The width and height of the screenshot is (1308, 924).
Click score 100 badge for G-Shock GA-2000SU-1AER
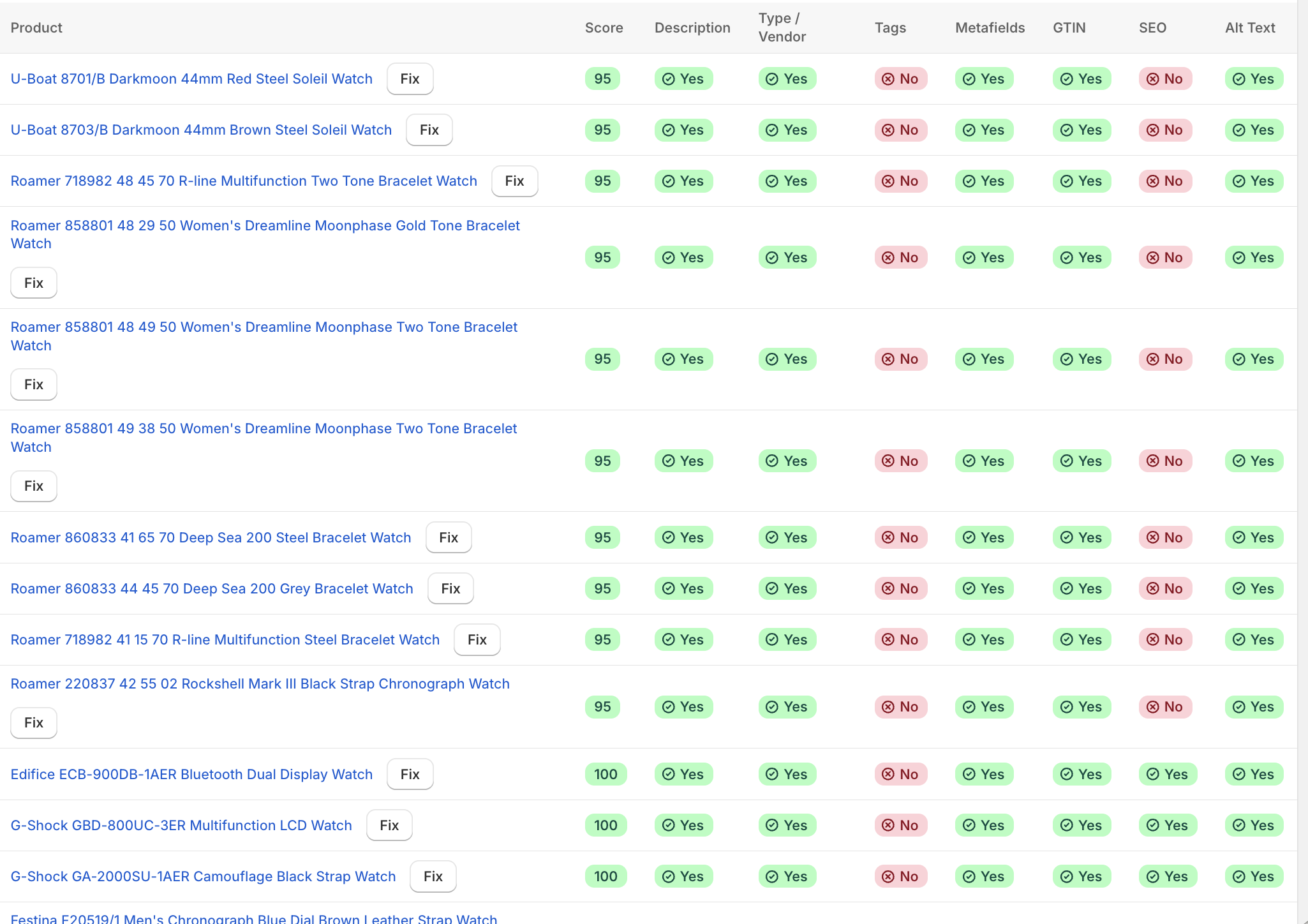606,876
